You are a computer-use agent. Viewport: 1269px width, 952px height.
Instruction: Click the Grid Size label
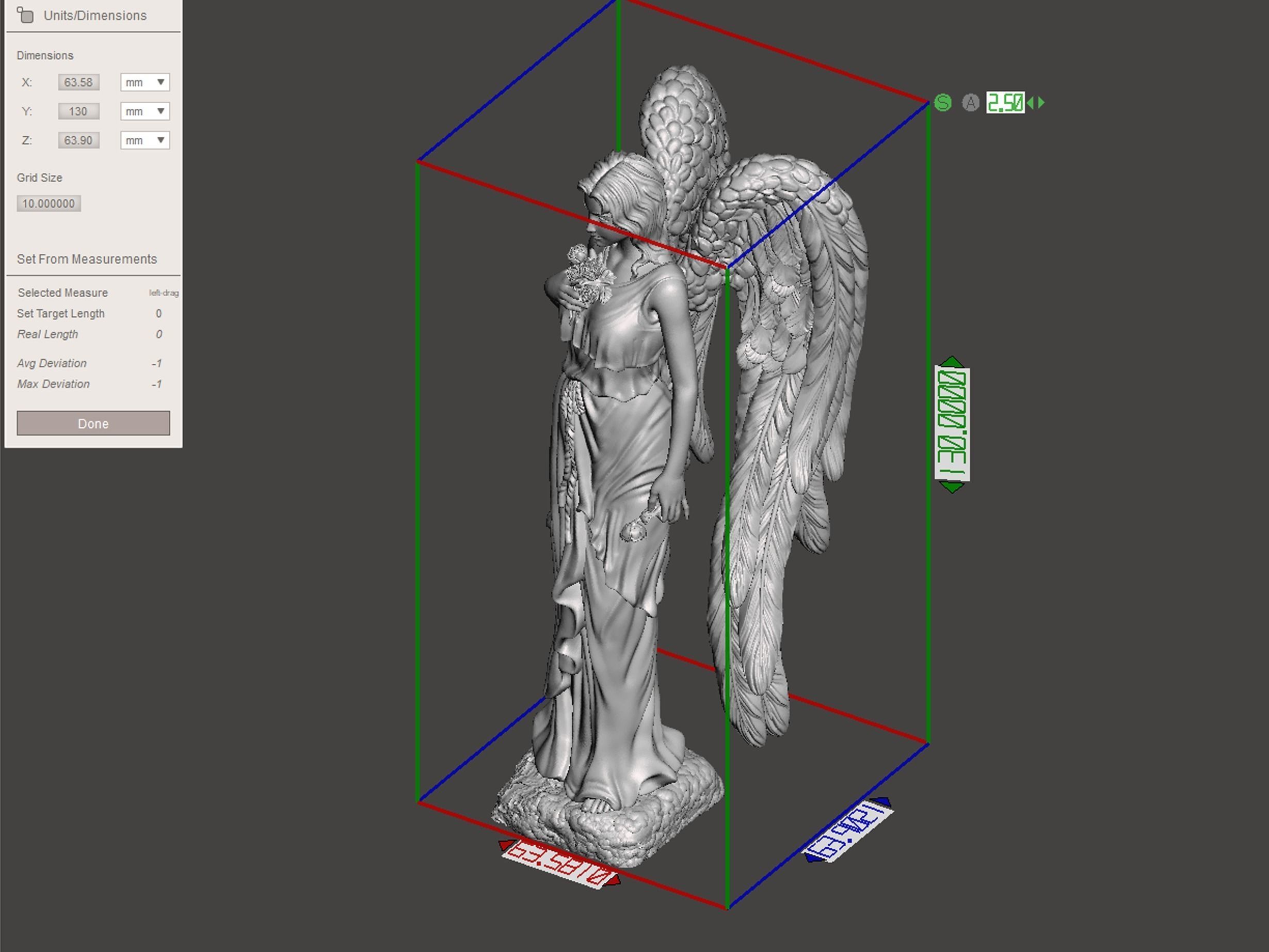40,178
